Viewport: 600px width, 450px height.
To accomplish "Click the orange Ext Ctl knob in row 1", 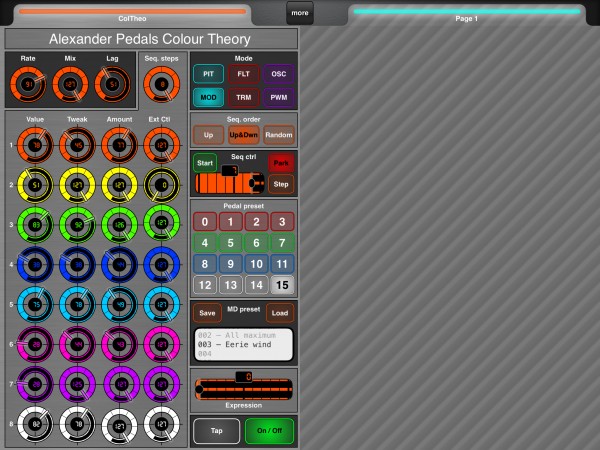I will (161, 145).
